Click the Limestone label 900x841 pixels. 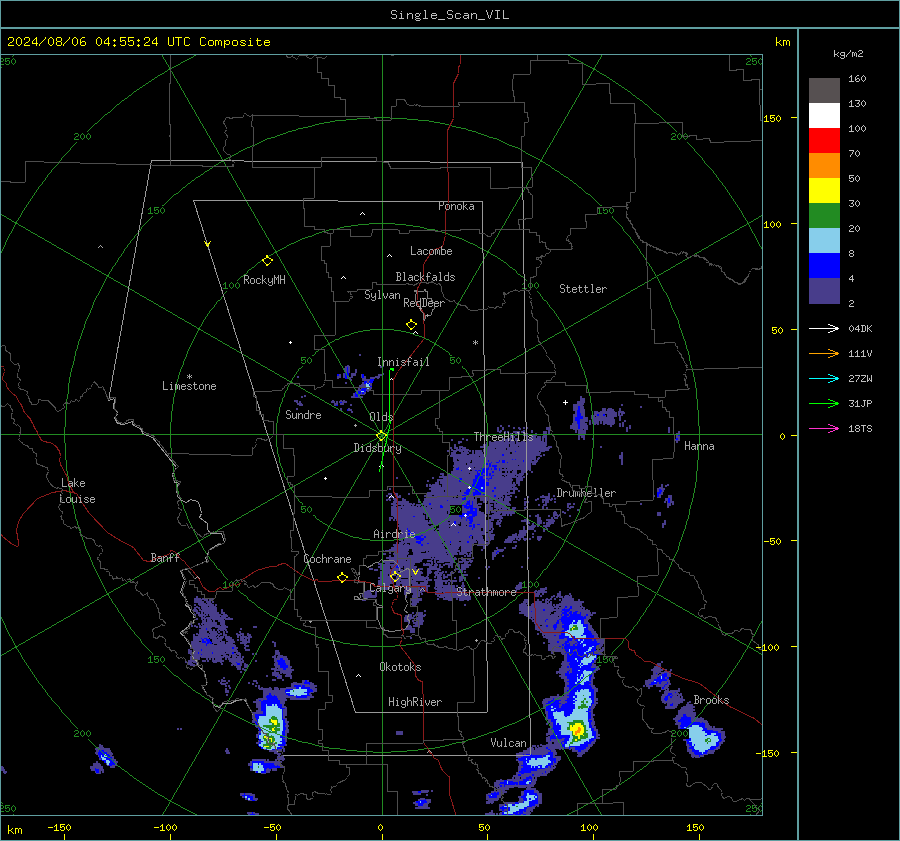189,386
